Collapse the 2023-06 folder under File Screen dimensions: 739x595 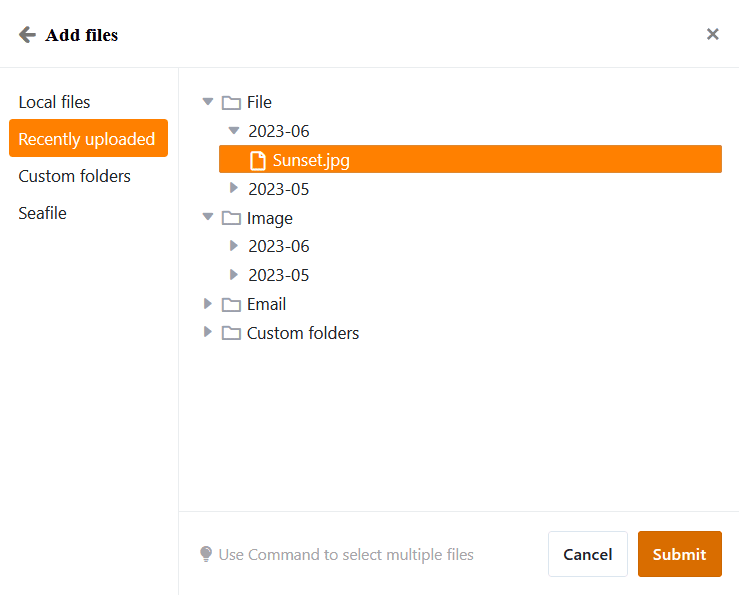click(234, 131)
